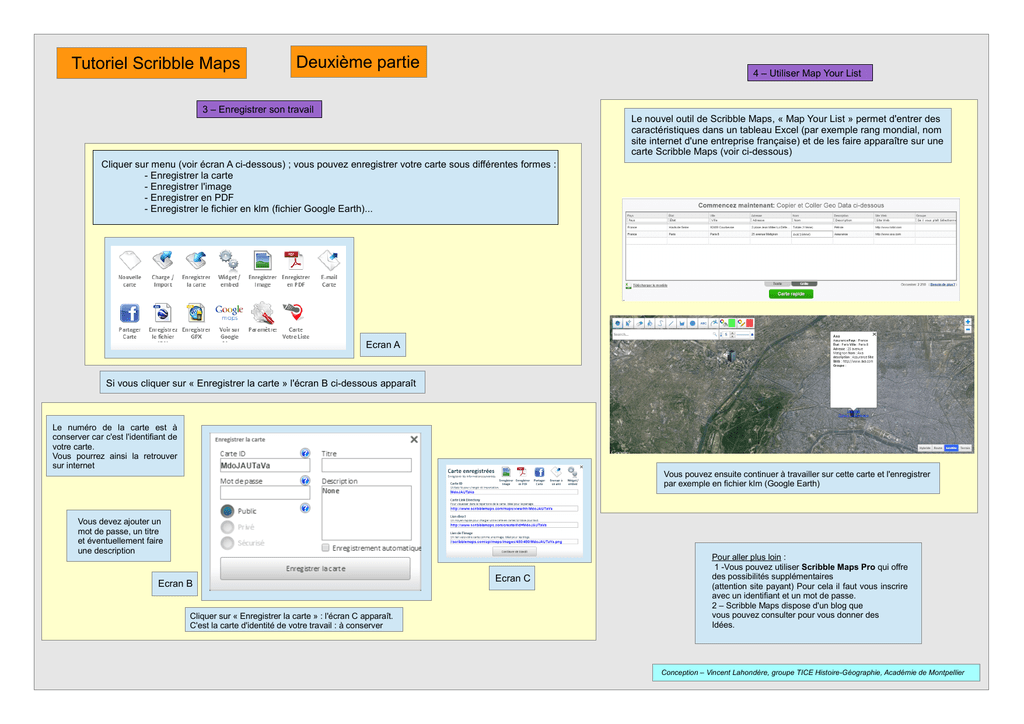
Task: Click the skyscraper marker on the map
Action: (731, 355)
